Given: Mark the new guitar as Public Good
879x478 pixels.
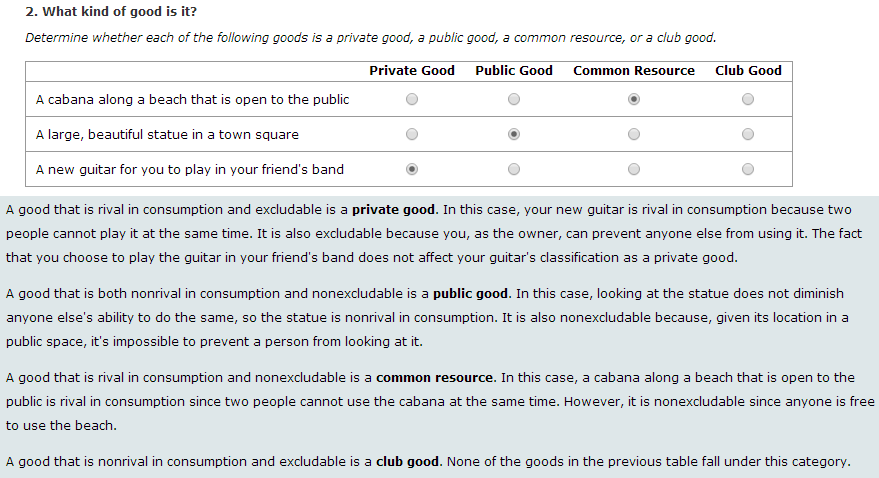Looking at the screenshot, I should click(x=514, y=169).
